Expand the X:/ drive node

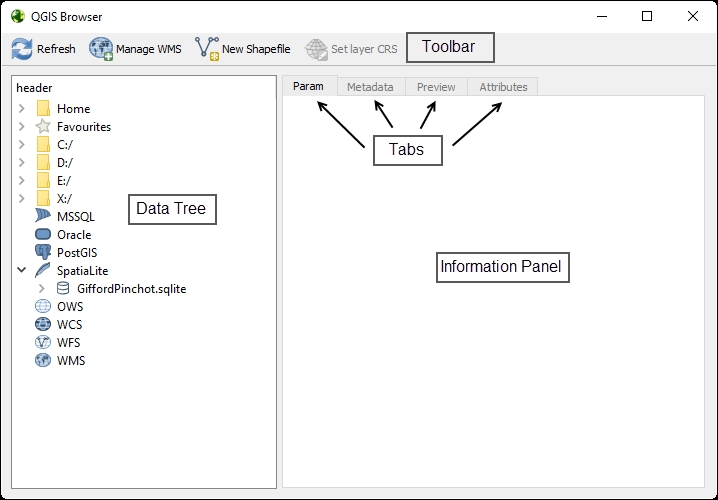coord(22,198)
